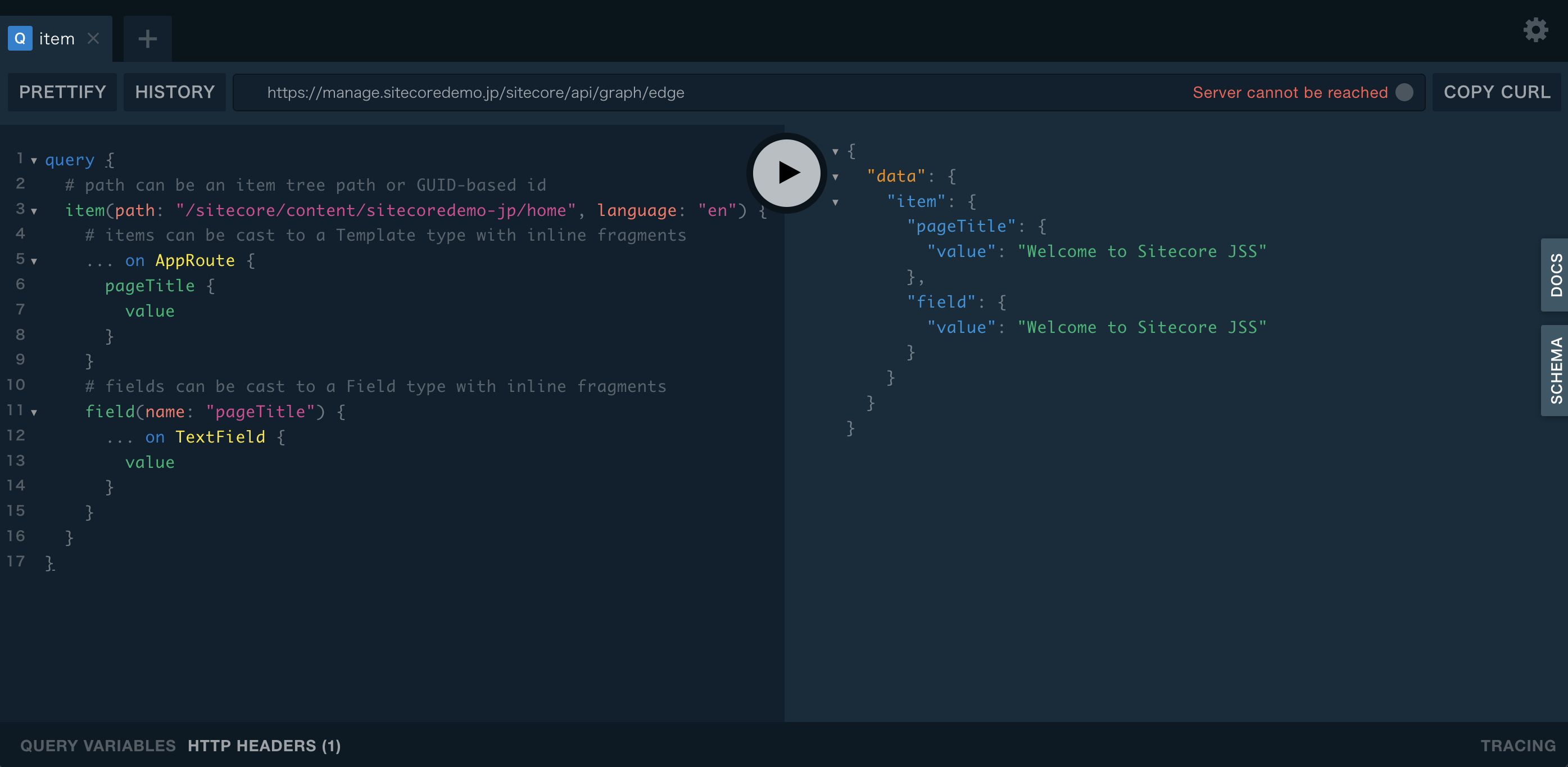Click line number 17 in the gutter

pos(16,561)
